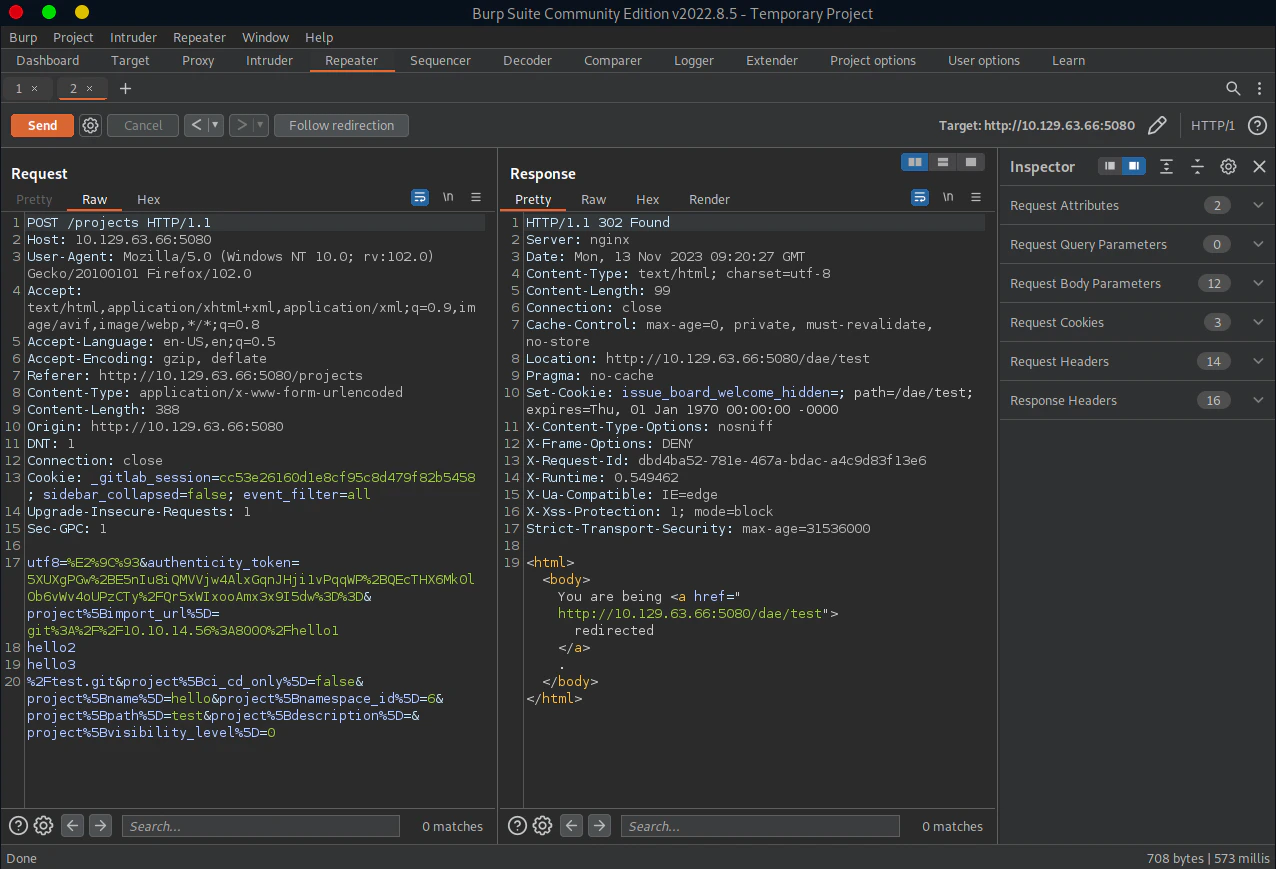The height and width of the screenshot is (869, 1276).
Task: Open the Response pane hamburger menu
Action: 976,197
